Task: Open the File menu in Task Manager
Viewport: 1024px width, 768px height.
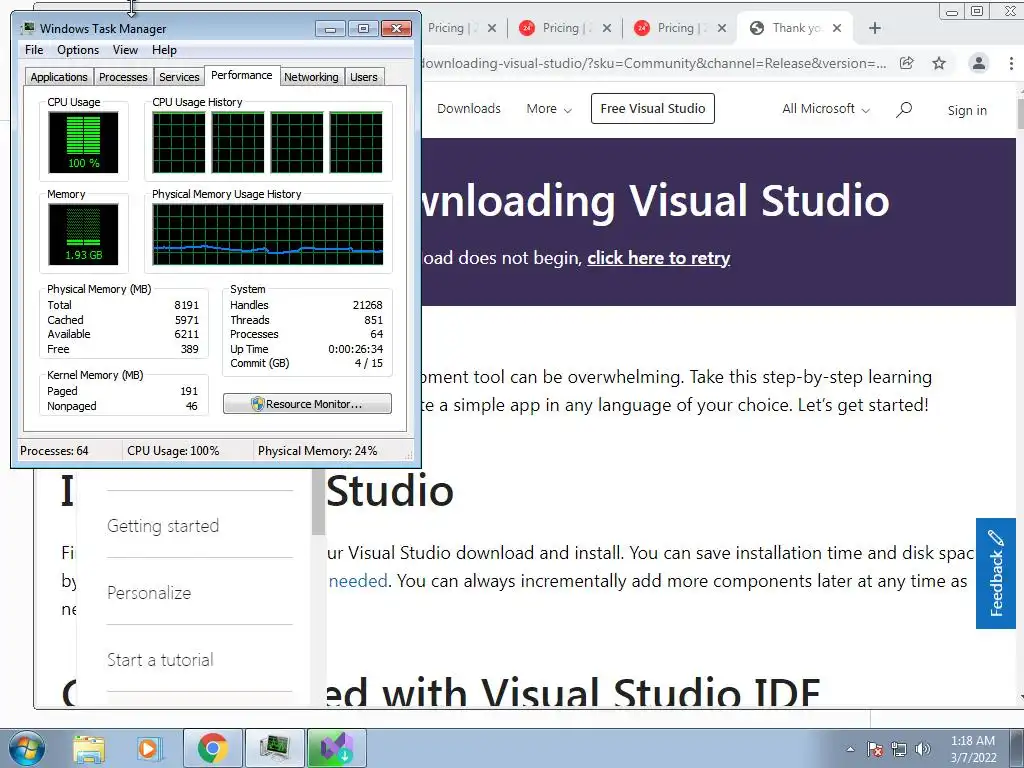Action: (34, 50)
